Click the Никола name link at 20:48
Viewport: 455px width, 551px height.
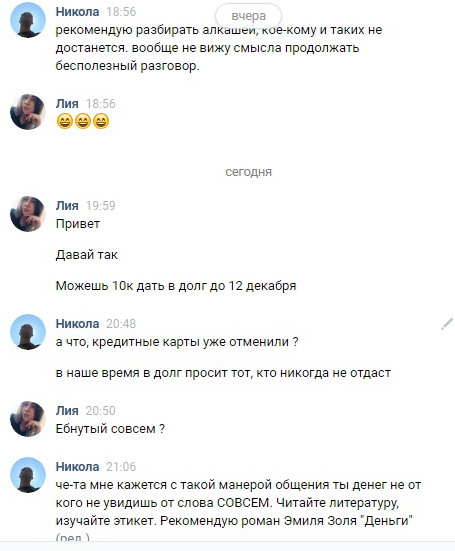77,324
